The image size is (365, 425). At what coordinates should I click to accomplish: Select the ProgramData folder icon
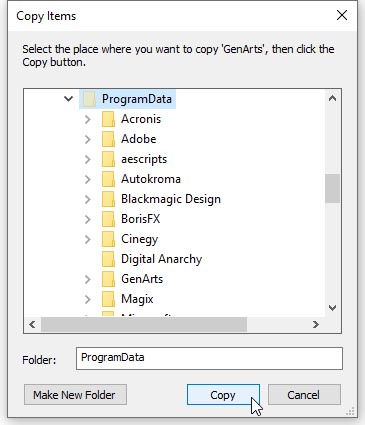point(89,99)
